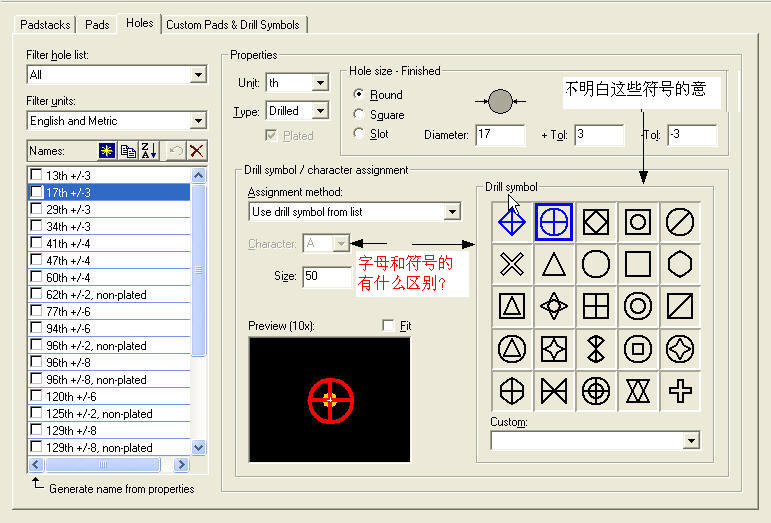
Task: Open the Assignment method dropdown
Action: tap(452, 212)
